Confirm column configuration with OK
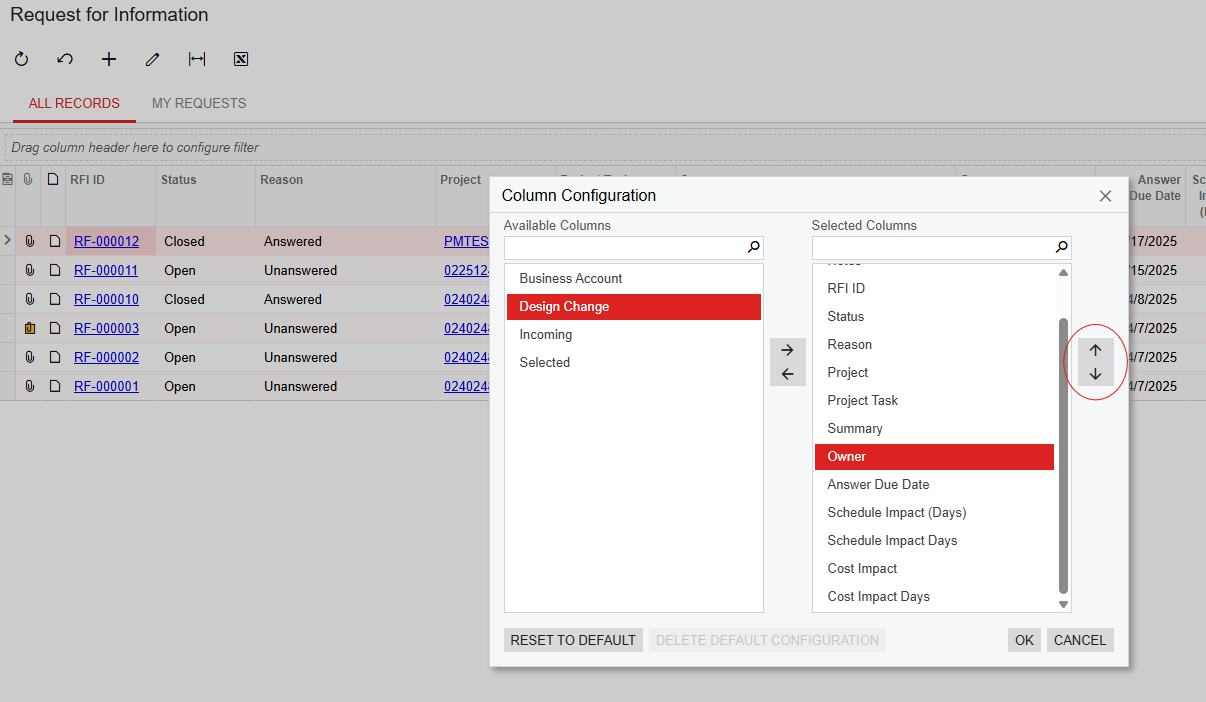Image resolution: width=1206 pixels, height=702 pixels. point(1024,640)
